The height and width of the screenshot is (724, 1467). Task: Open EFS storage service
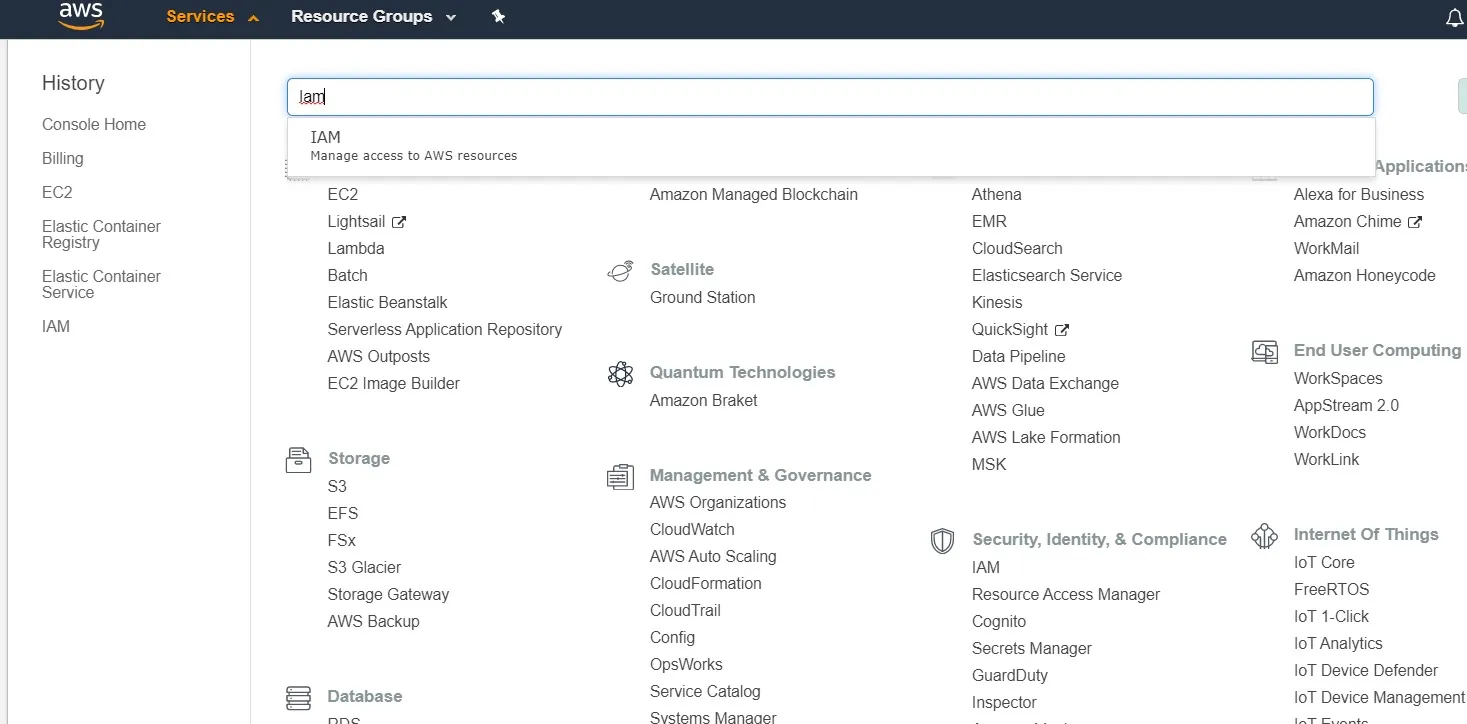point(343,513)
